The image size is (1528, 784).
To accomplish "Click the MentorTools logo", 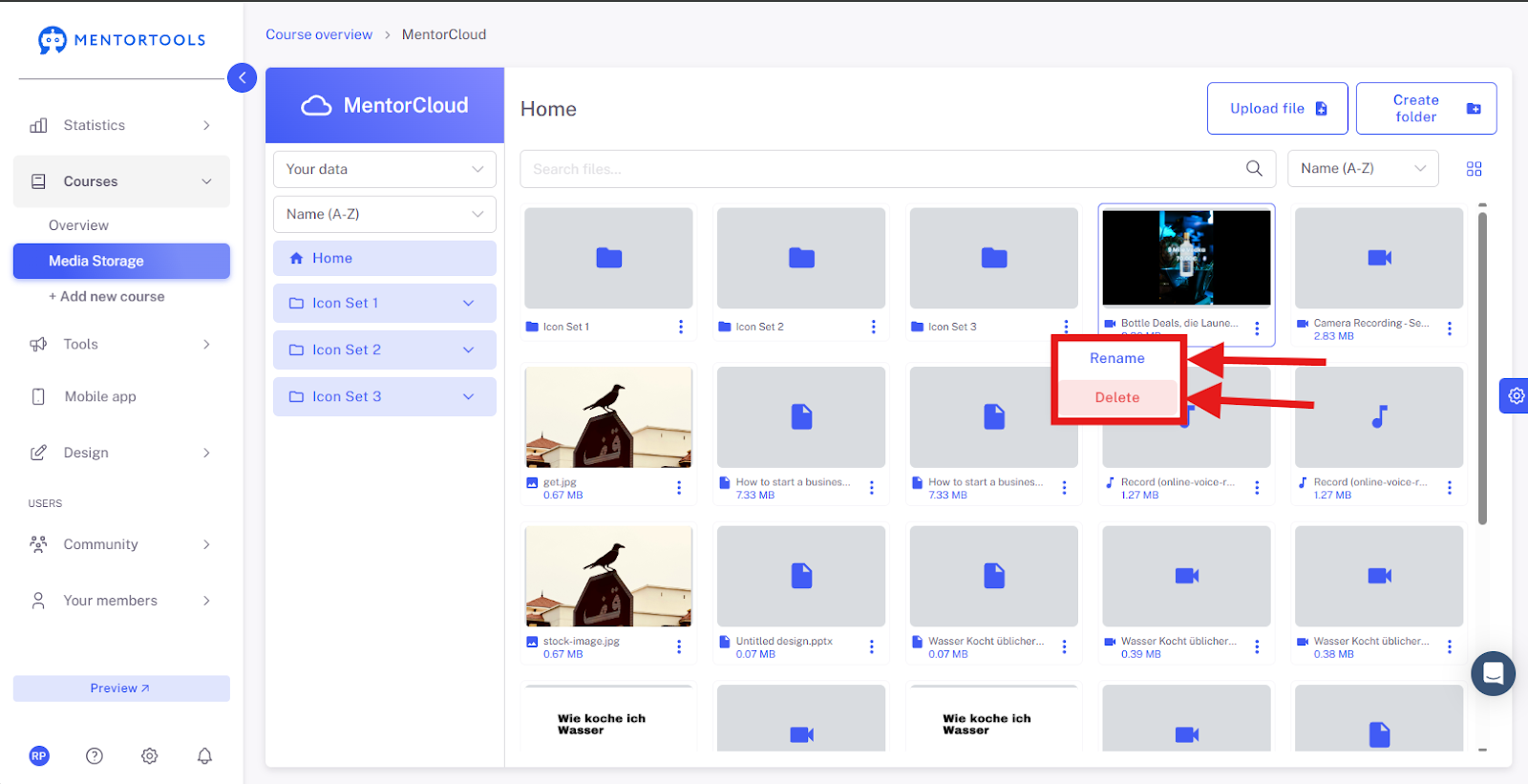I will coord(122,40).
